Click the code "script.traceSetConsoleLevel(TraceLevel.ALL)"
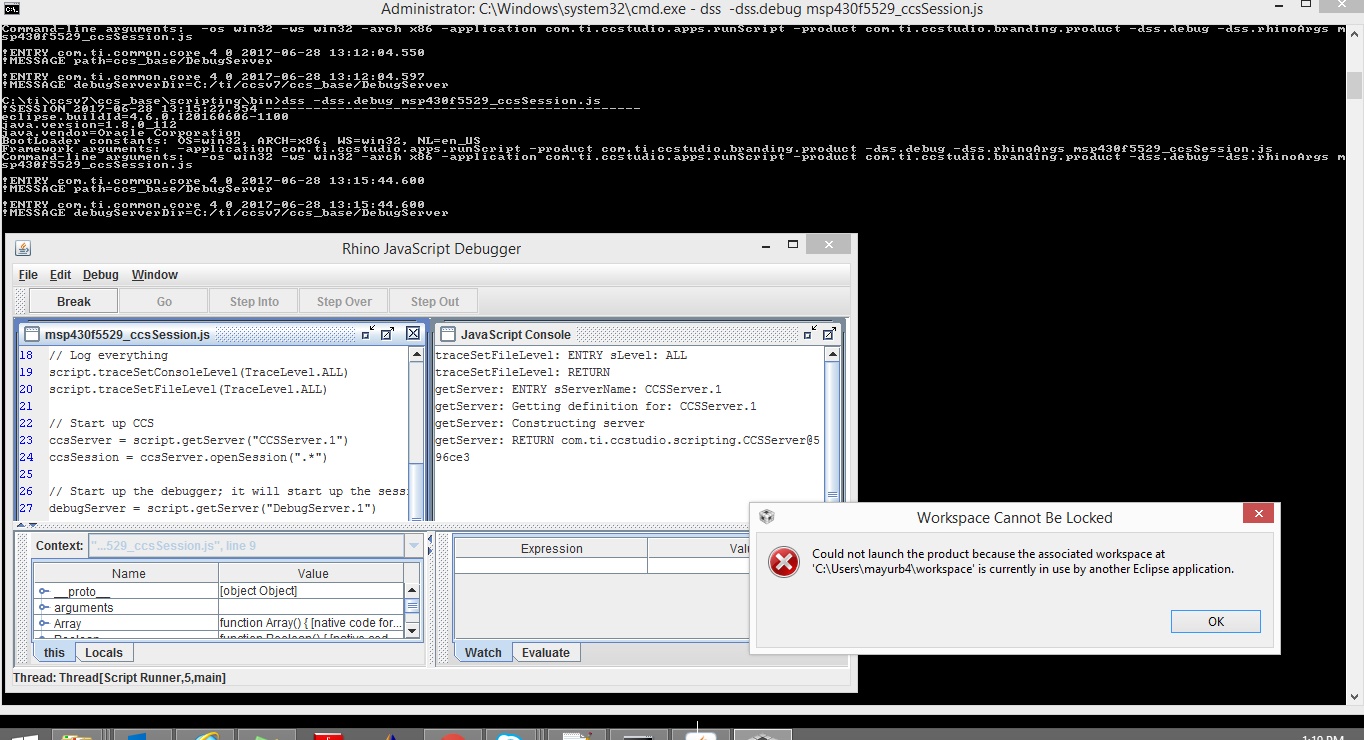The width and height of the screenshot is (1364, 740). 198,372
